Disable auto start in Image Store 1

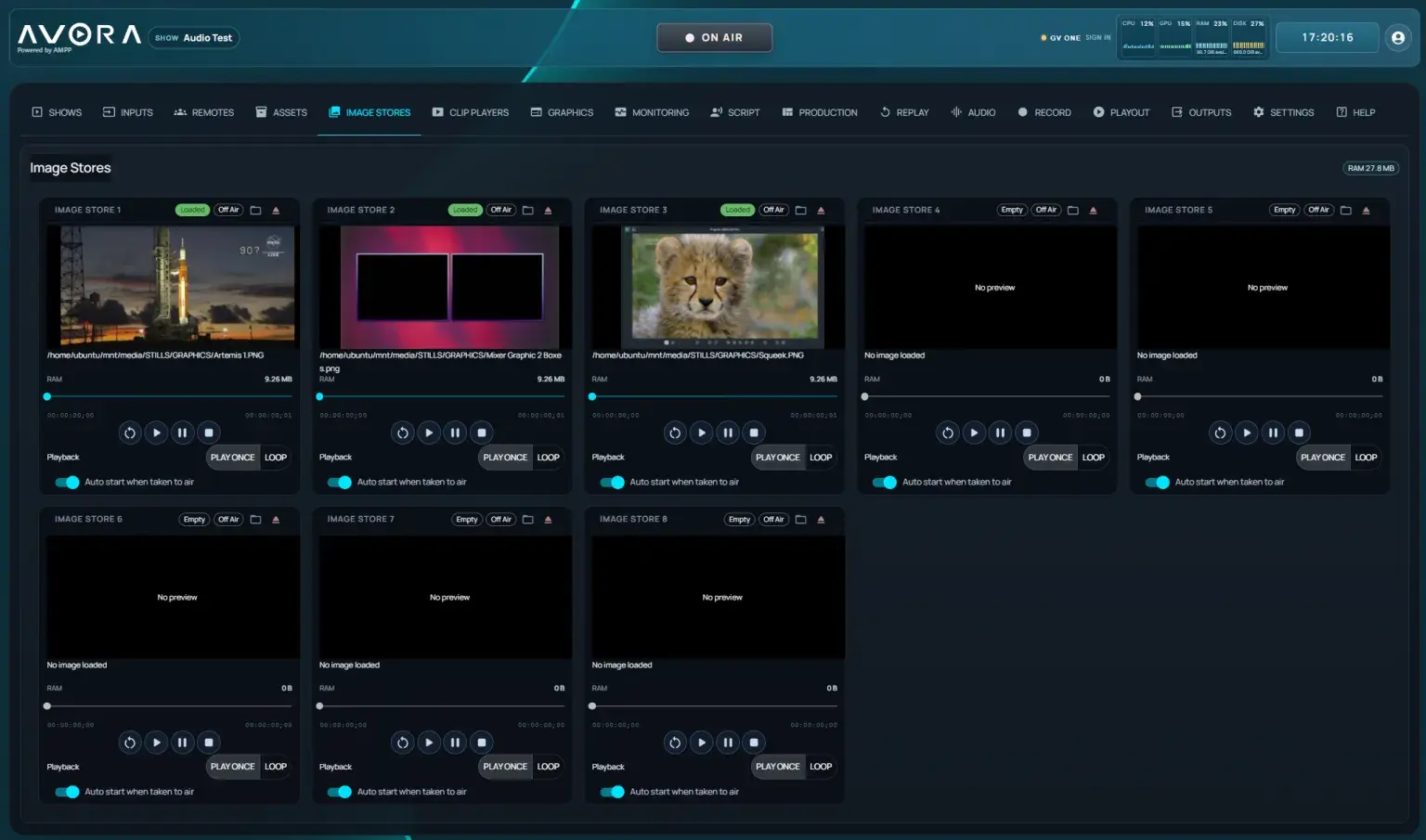(67, 483)
